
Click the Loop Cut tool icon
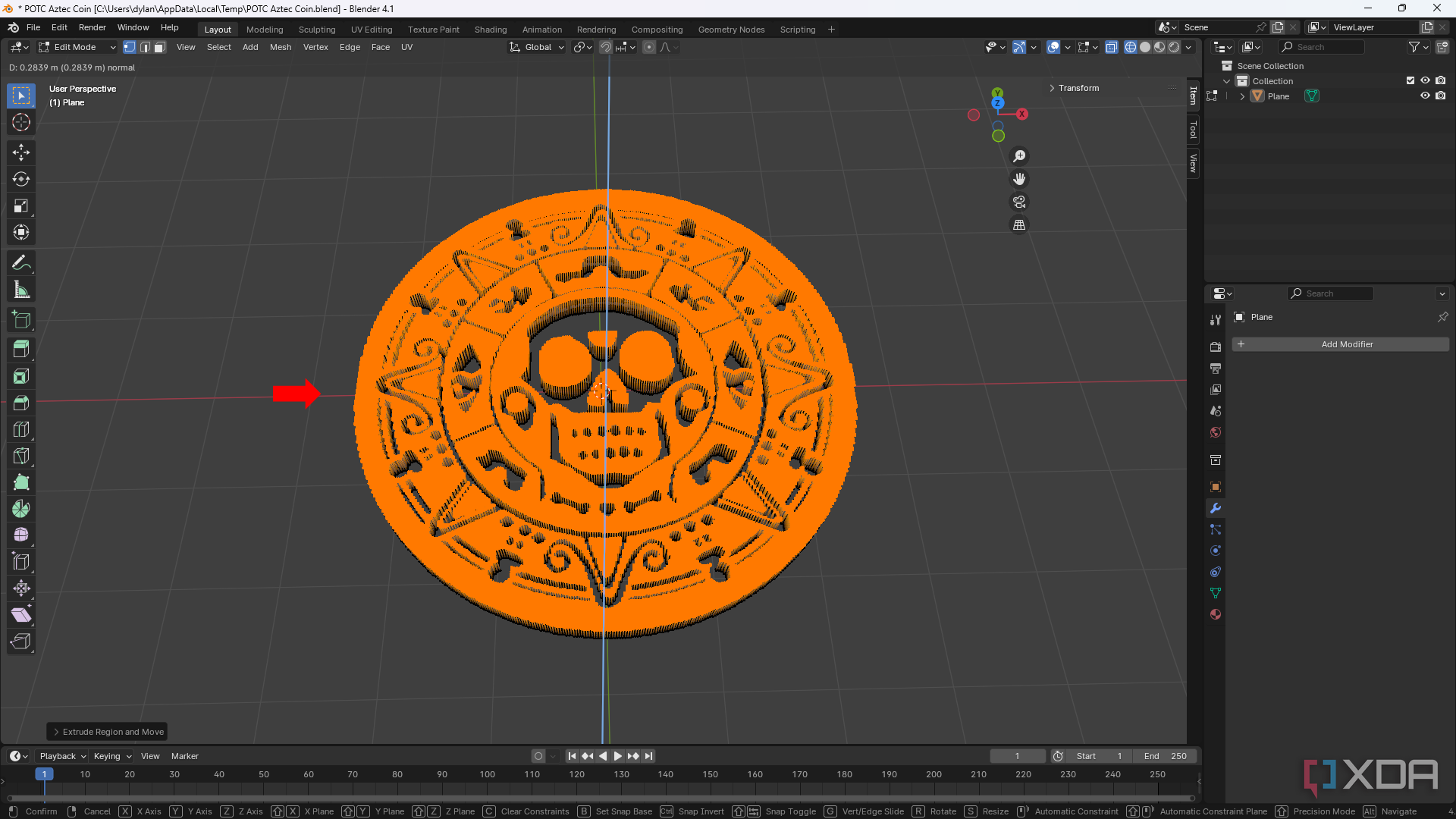(22, 429)
